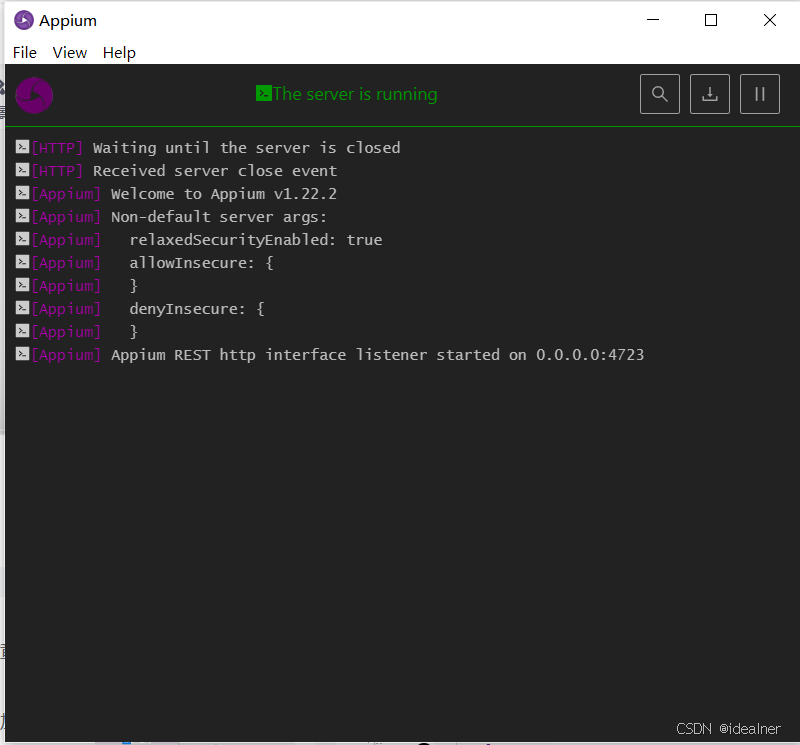Click log text 'denyInsecure: {'
Image resolution: width=800 pixels, height=745 pixels.
[197, 309]
